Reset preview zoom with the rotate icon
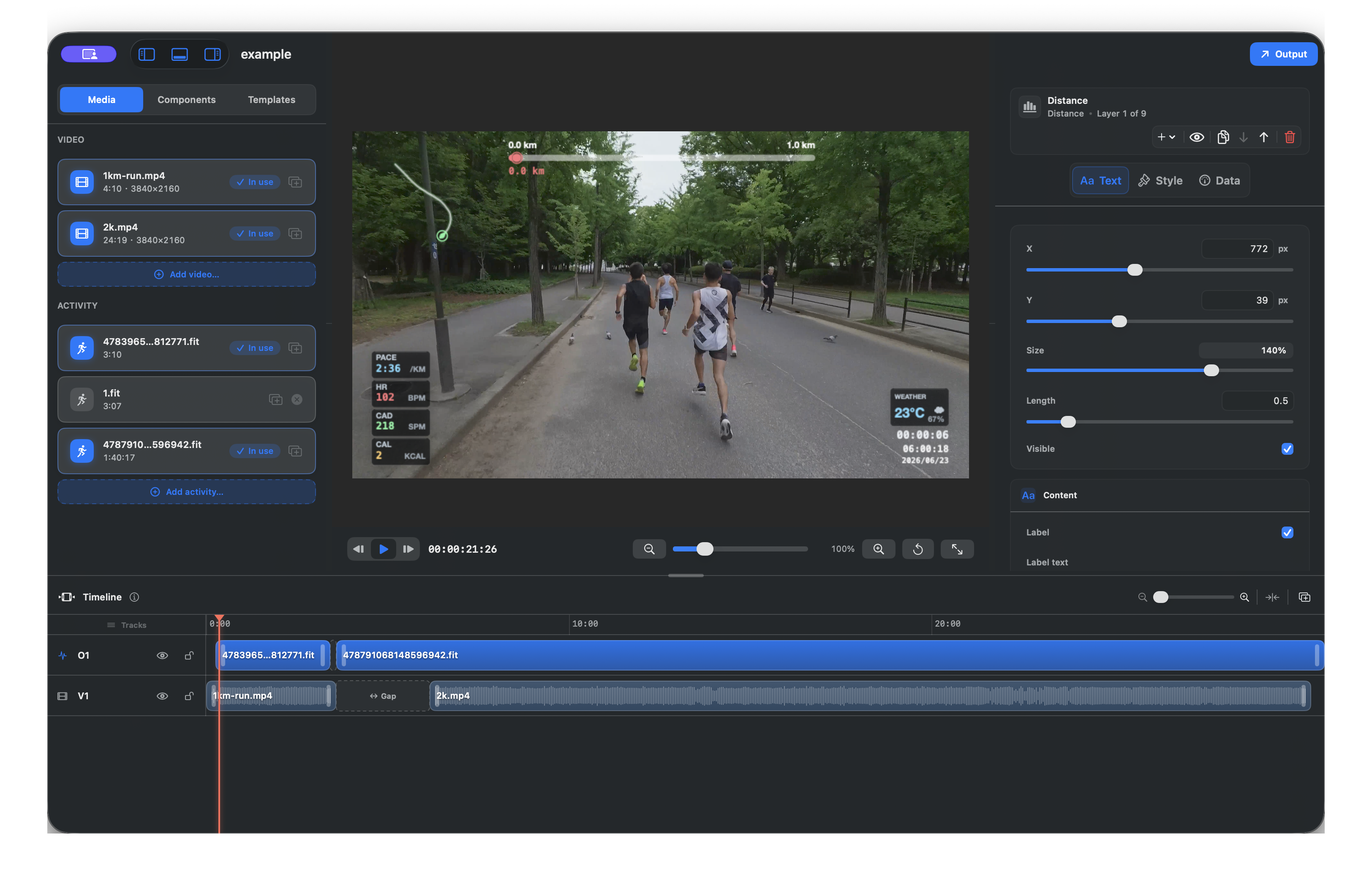 pos(918,549)
